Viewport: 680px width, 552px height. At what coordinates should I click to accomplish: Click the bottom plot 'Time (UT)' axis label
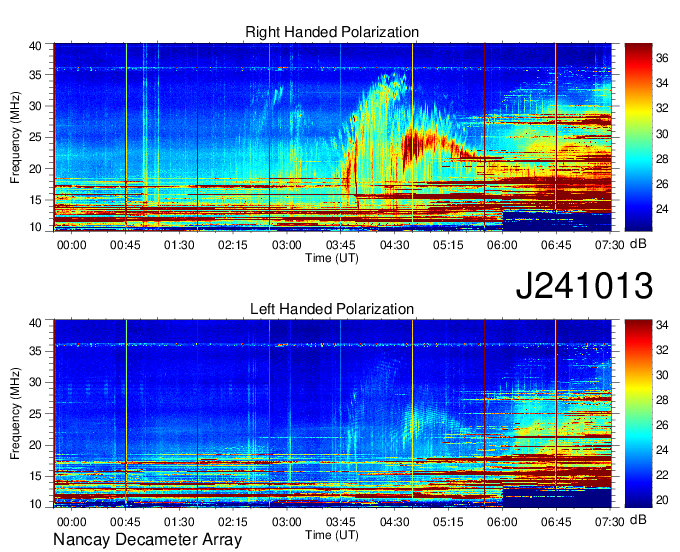(332, 535)
